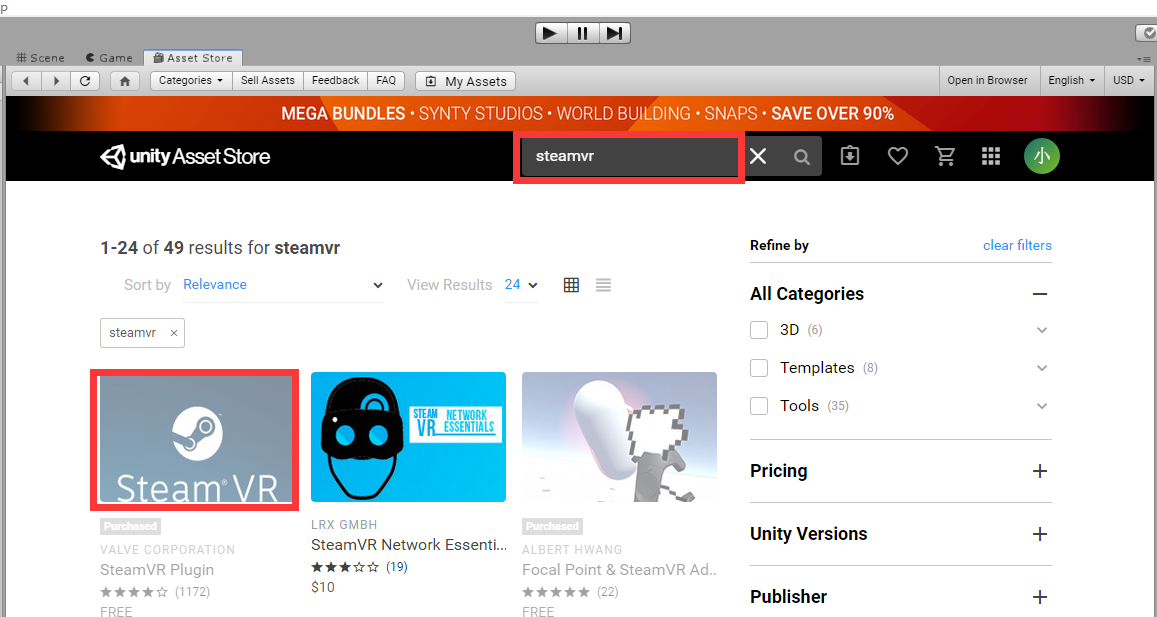Switch to grid view layout
This screenshot has width=1157, height=617.
tap(571, 285)
